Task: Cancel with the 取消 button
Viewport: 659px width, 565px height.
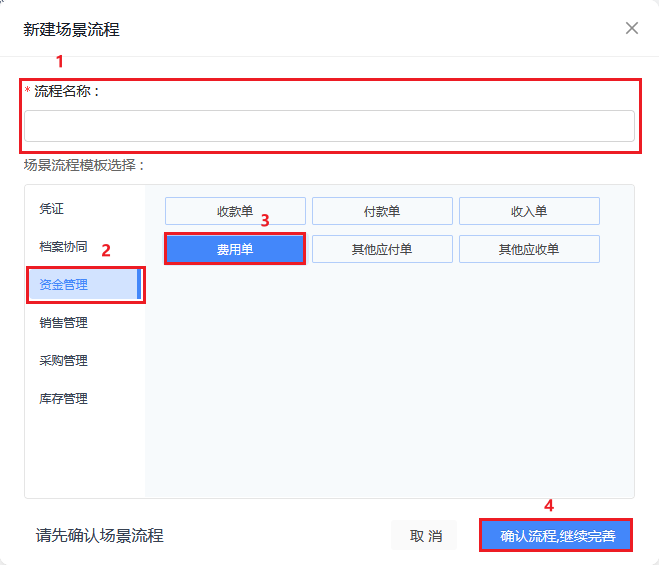Action: (424, 535)
